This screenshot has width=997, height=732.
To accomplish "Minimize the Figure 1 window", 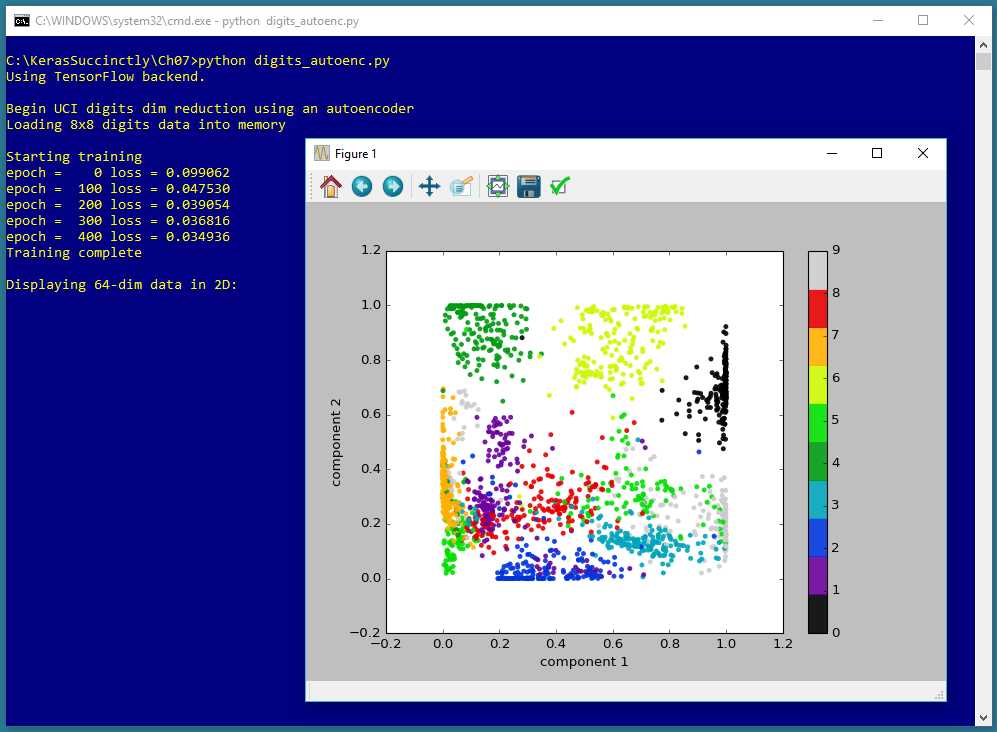I will 831,153.
